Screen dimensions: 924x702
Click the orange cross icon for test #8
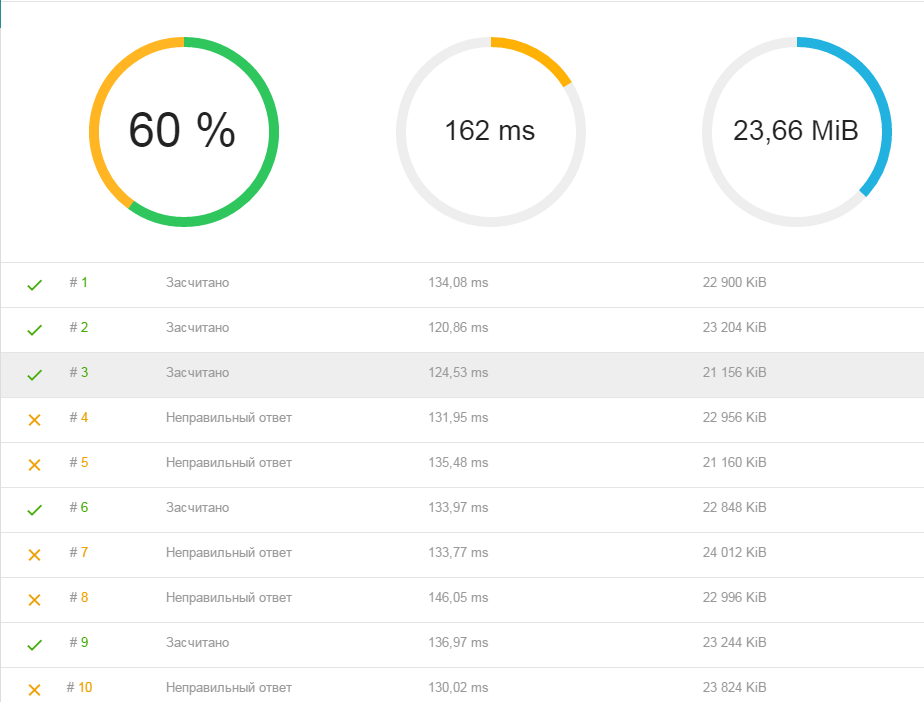click(x=35, y=599)
